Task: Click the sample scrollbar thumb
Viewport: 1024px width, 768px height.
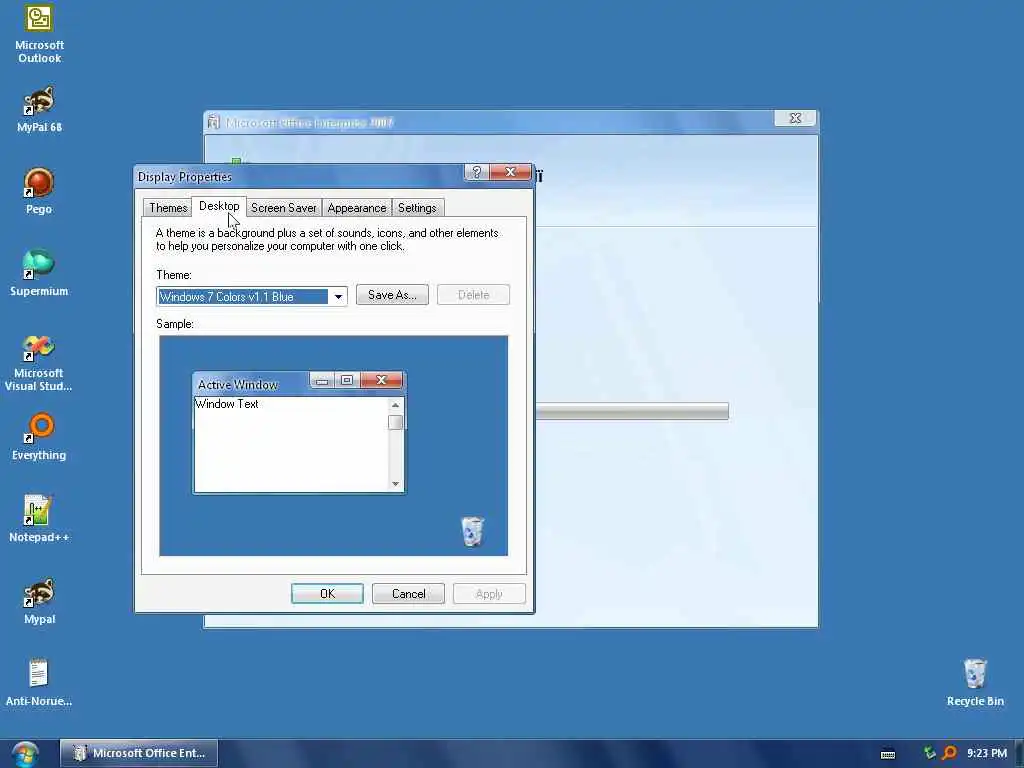Action: [x=395, y=423]
